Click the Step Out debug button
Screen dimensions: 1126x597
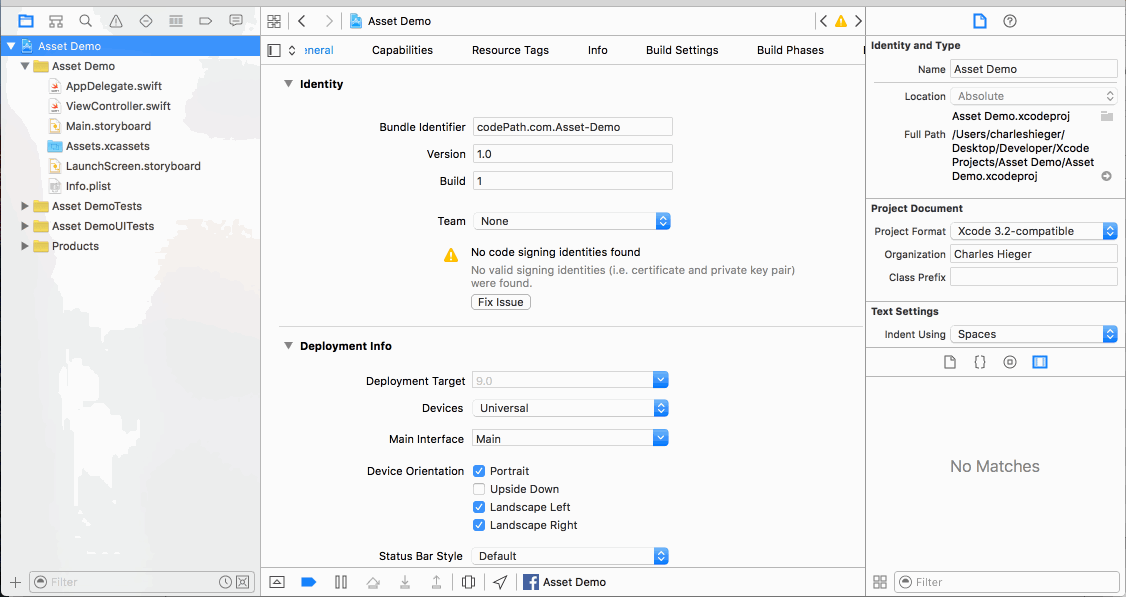(436, 582)
